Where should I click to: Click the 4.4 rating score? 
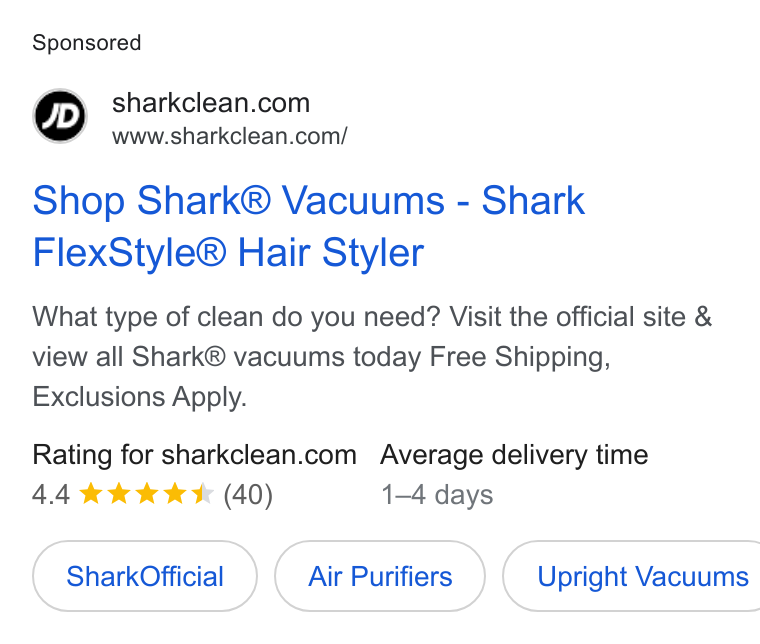click(x=51, y=495)
